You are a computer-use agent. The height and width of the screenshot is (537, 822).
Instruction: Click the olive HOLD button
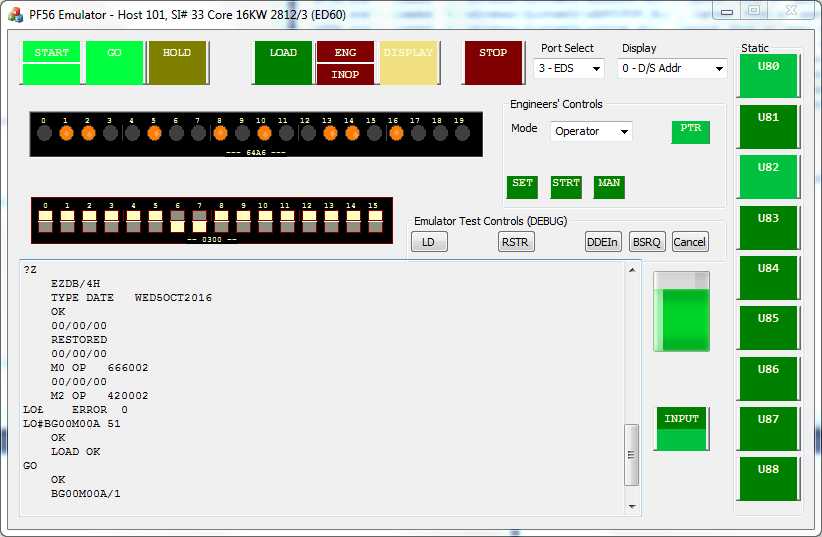pos(177,62)
